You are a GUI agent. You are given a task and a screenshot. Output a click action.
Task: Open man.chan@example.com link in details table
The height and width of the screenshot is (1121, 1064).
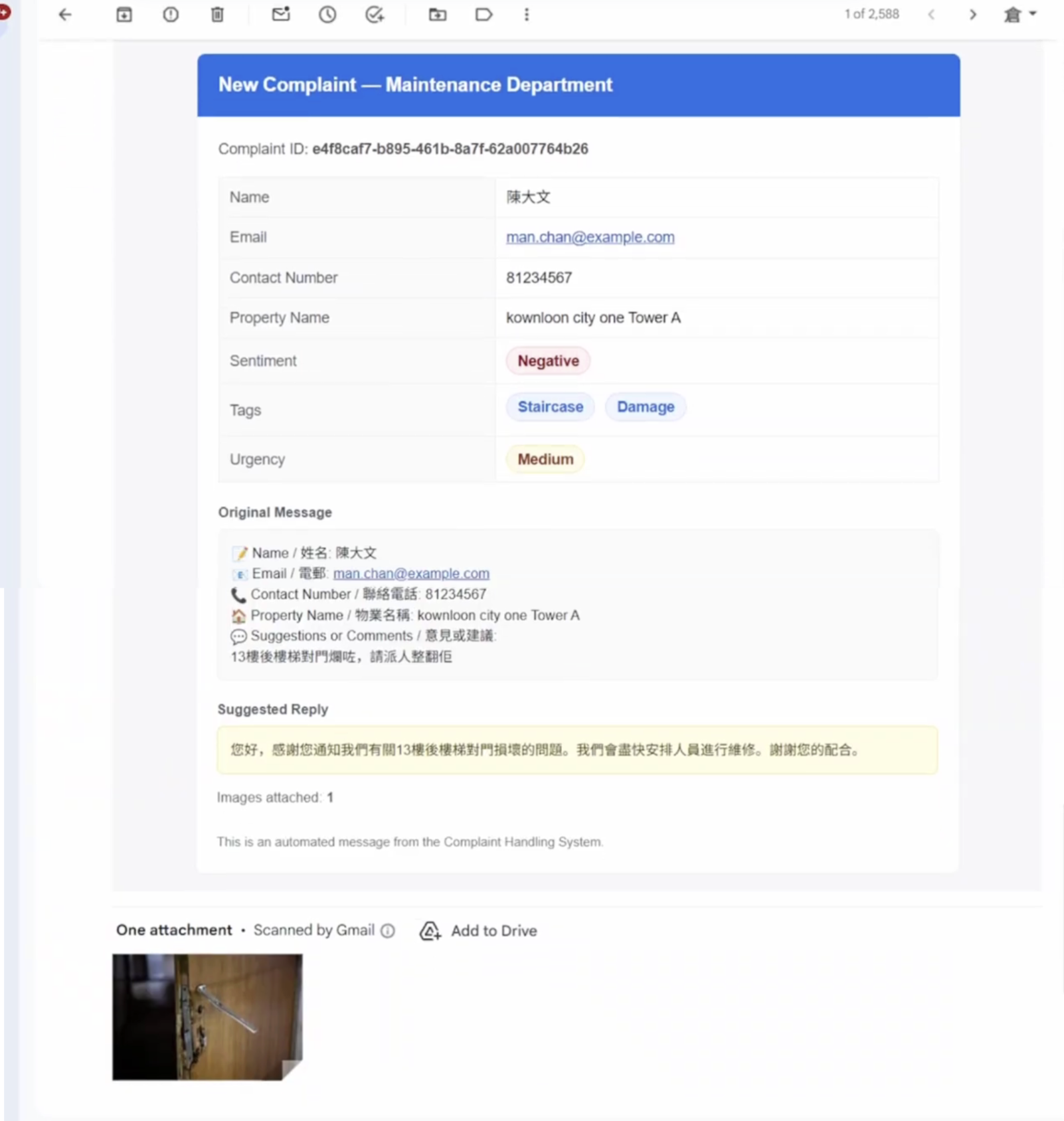(590, 237)
